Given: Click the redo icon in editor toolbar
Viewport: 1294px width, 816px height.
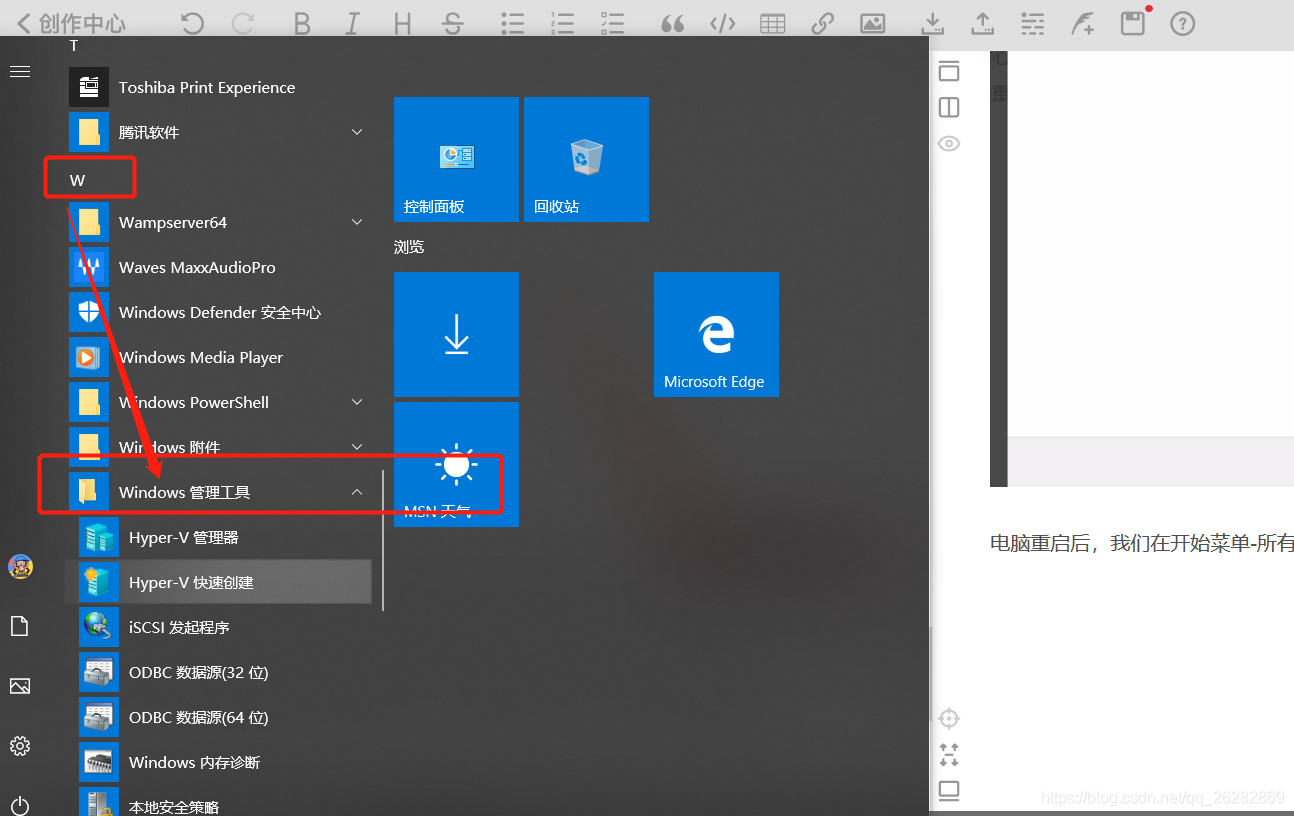Looking at the screenshot, I should 243,23.
